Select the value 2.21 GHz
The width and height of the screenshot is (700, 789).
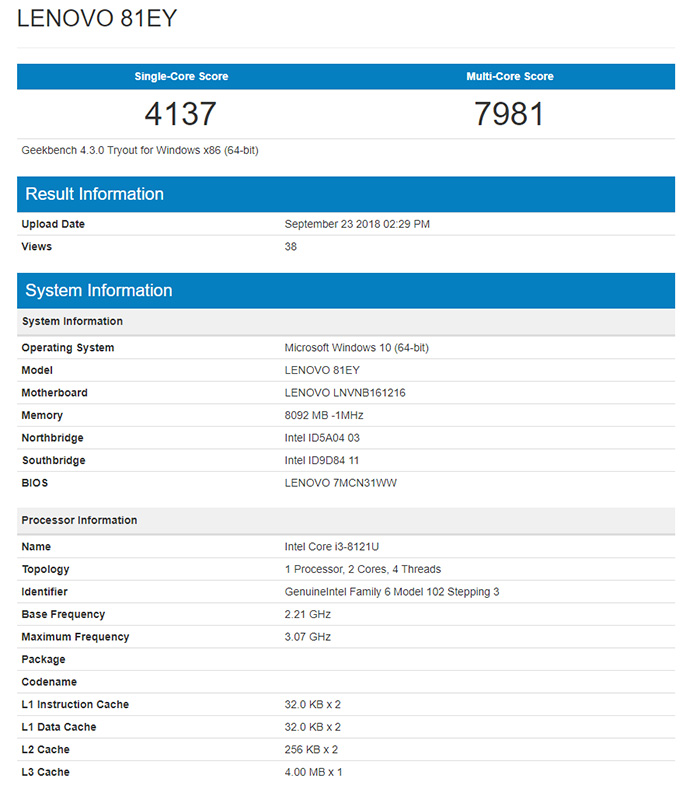tap(307, 614)
